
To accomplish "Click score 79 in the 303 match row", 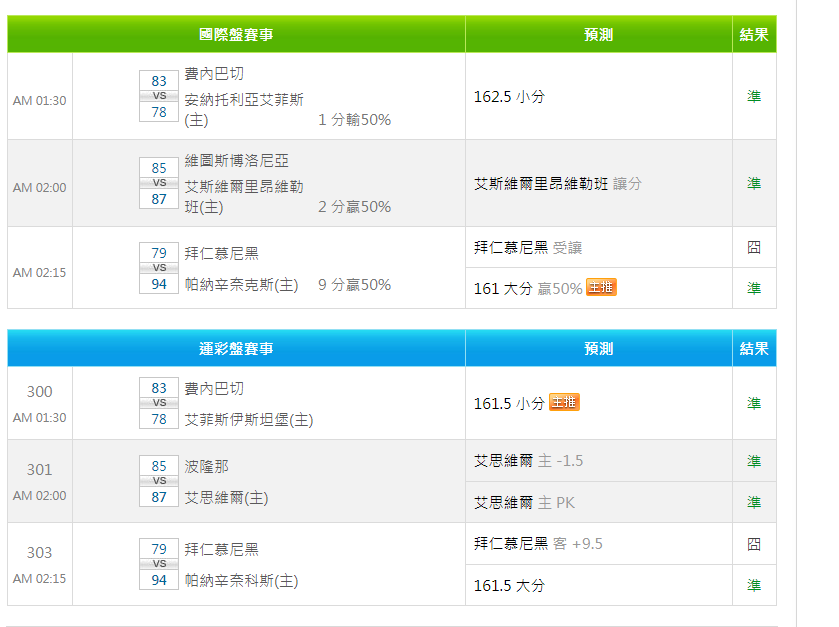I will [x=159, y=549].
